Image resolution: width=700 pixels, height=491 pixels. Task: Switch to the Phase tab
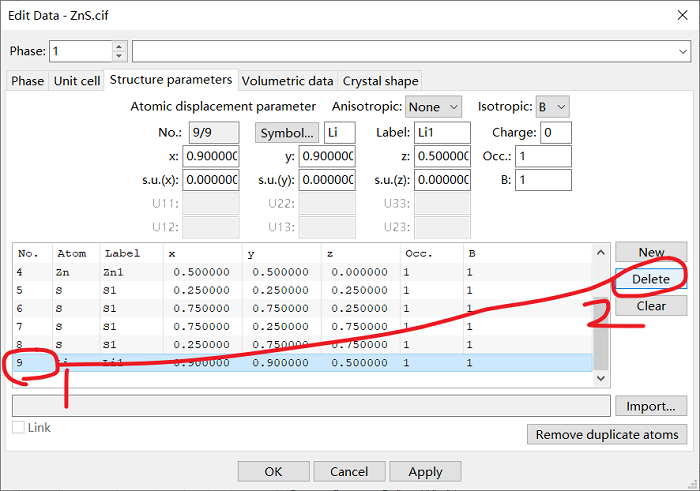pyautogui.click(x=27, y=81)
